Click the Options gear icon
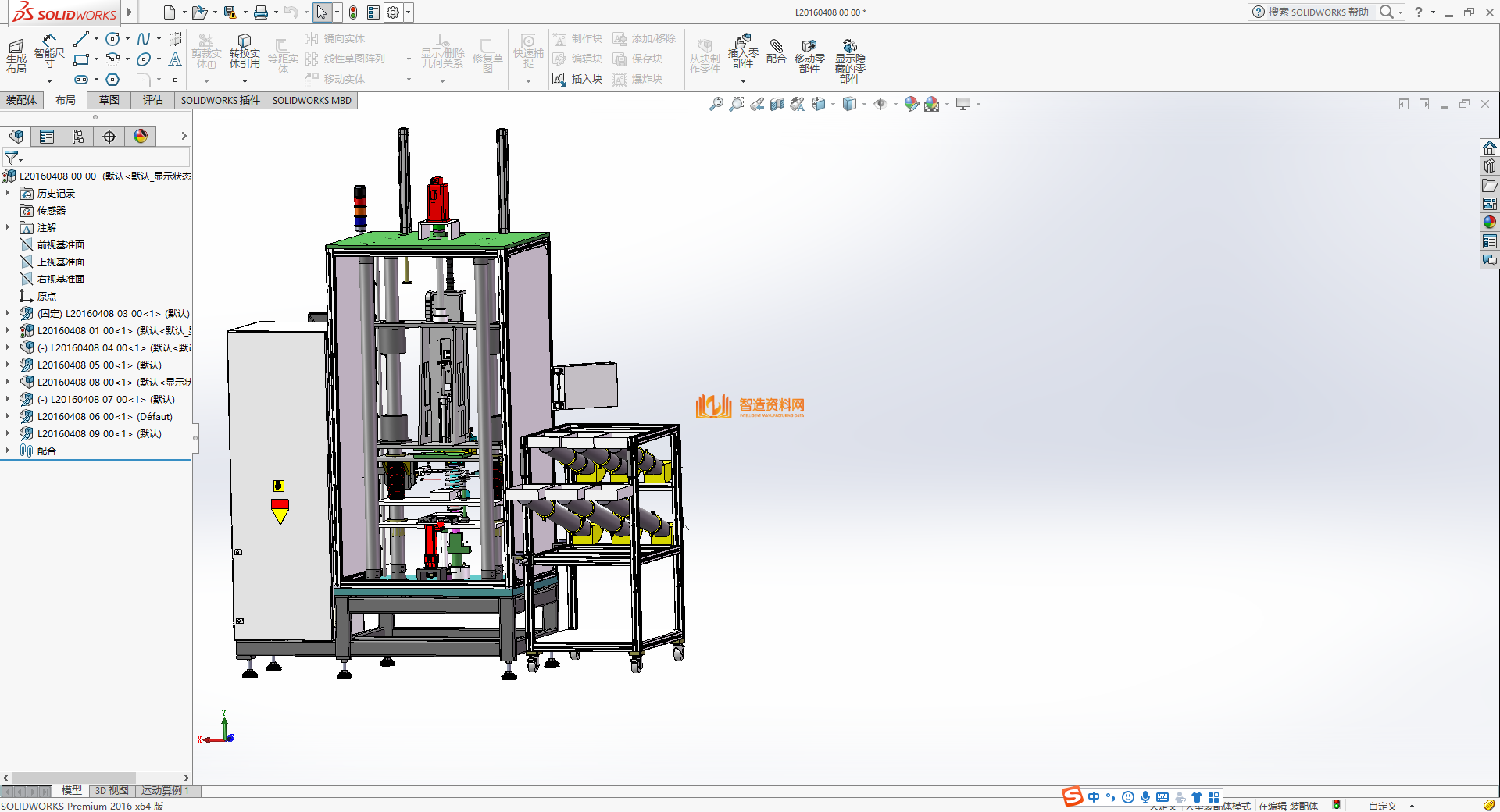The width and height of the screenshot is (1500, 812). coord(393,12)
